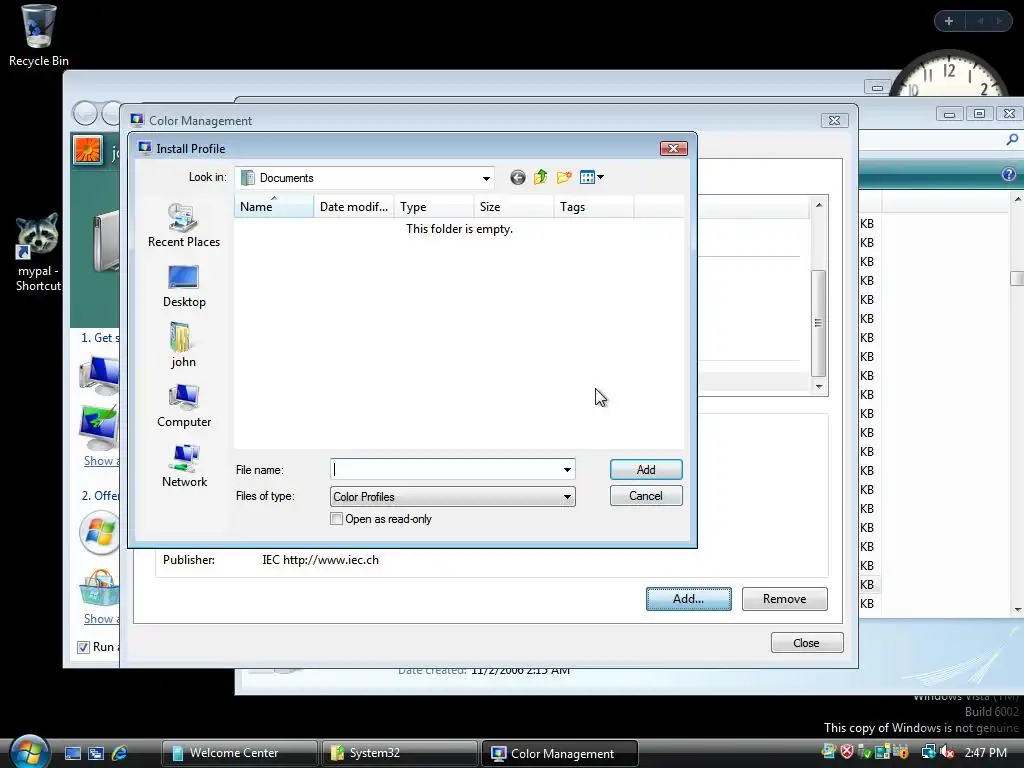
Task: Check the Open as read-only box
Action: point(336,519)
